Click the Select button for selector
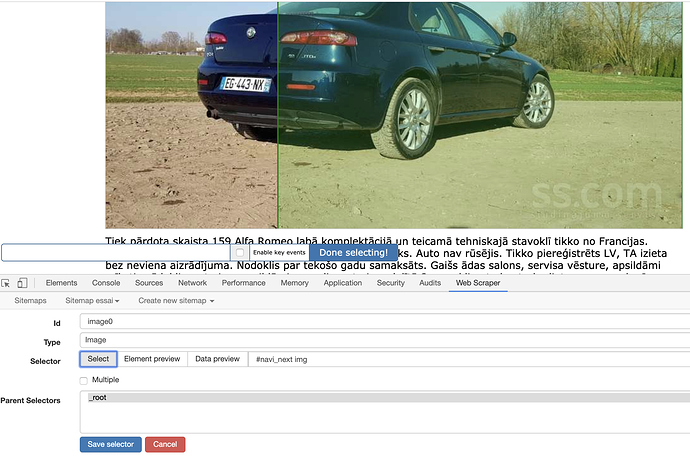 coord(98,359)
